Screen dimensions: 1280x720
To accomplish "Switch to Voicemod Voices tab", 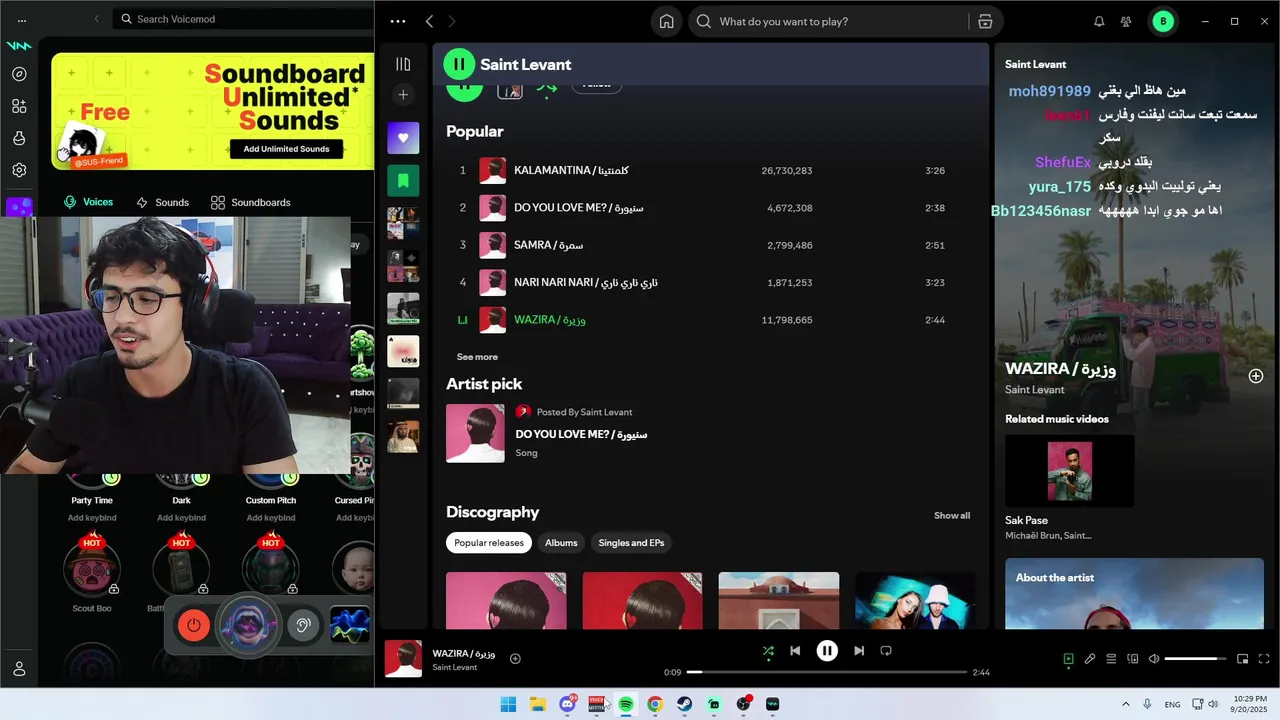I will (88, 202).
